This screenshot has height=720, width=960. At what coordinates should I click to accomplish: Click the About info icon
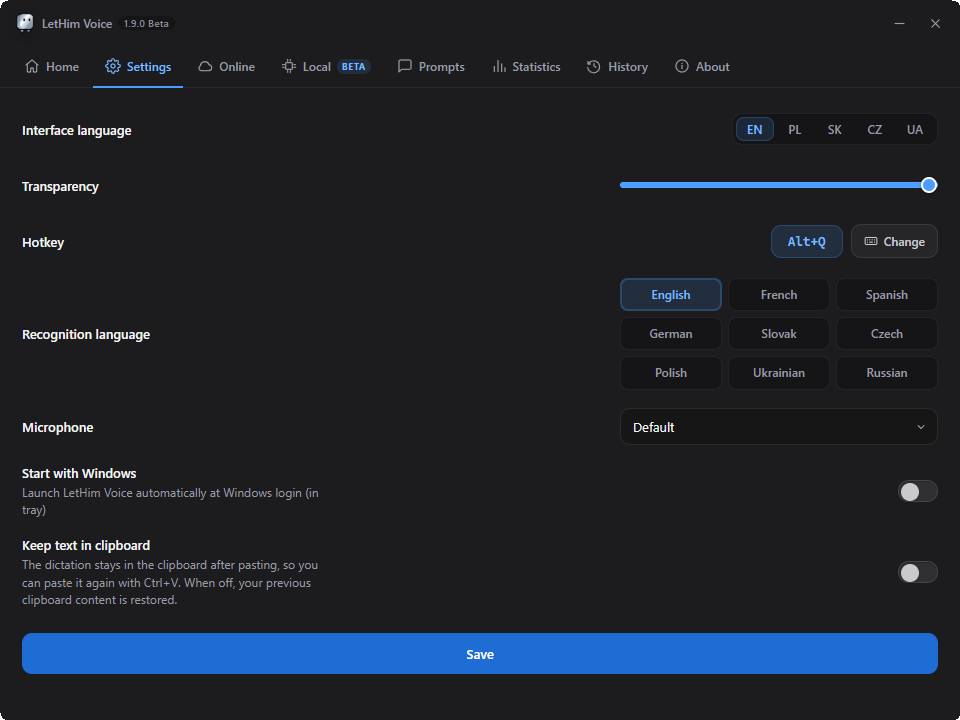click(681, 66)
